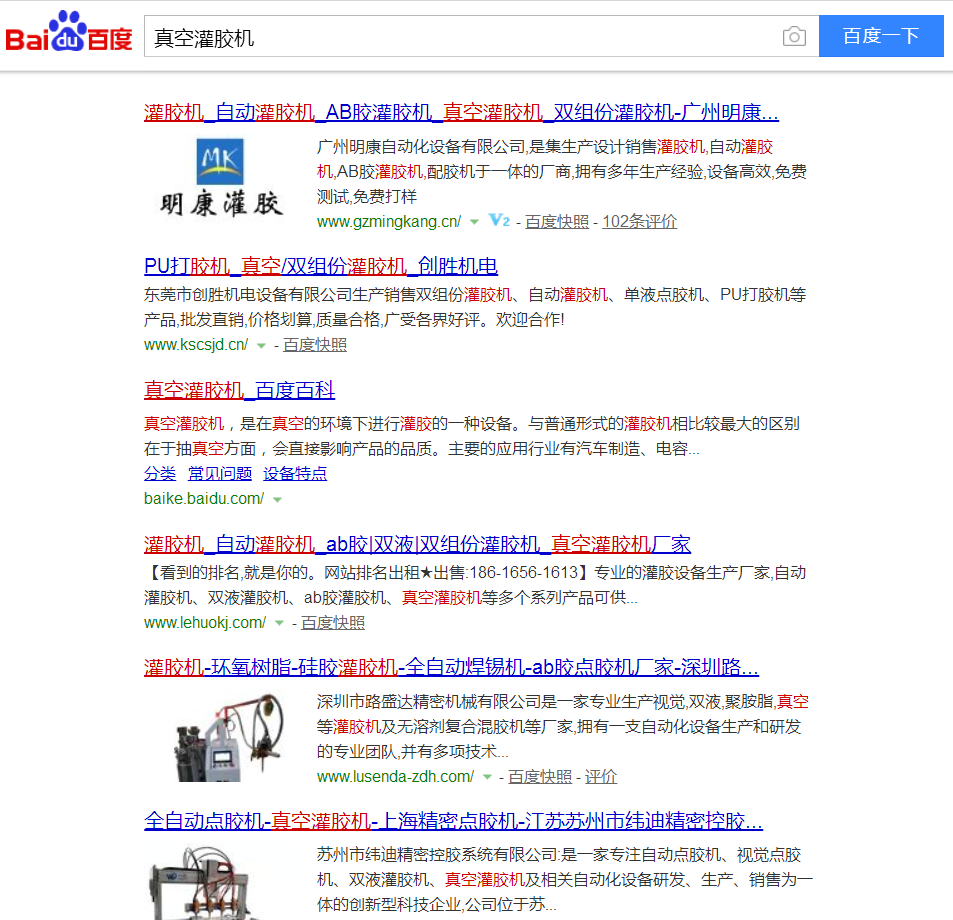
Task: Jump to the 常见问题 section link
Action: (220, 474)
